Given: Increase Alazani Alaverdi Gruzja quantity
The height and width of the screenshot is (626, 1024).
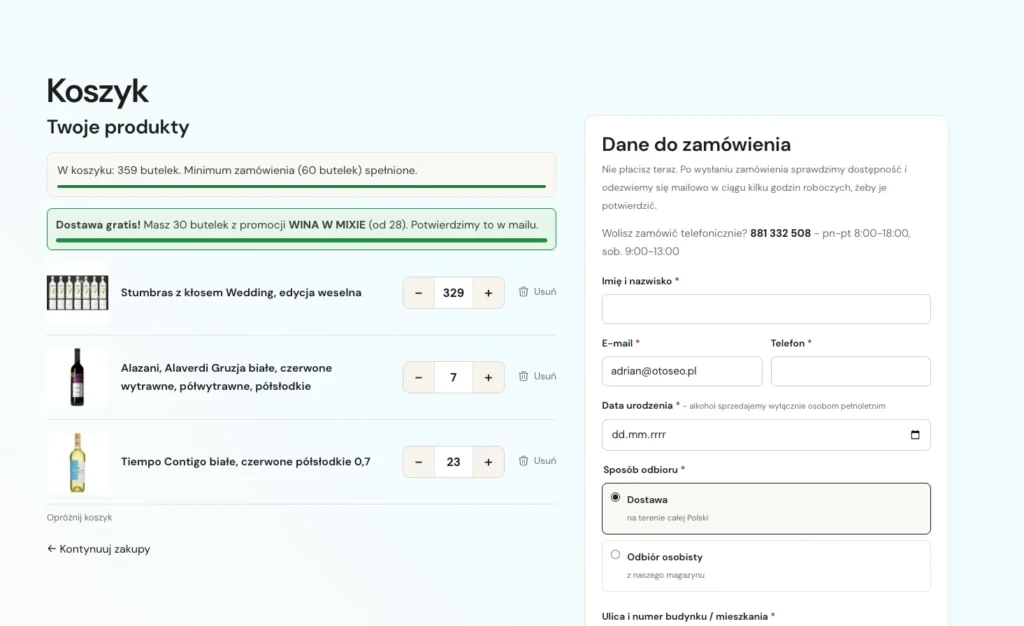Looking at the screenshot, I should tap(488, 377).
